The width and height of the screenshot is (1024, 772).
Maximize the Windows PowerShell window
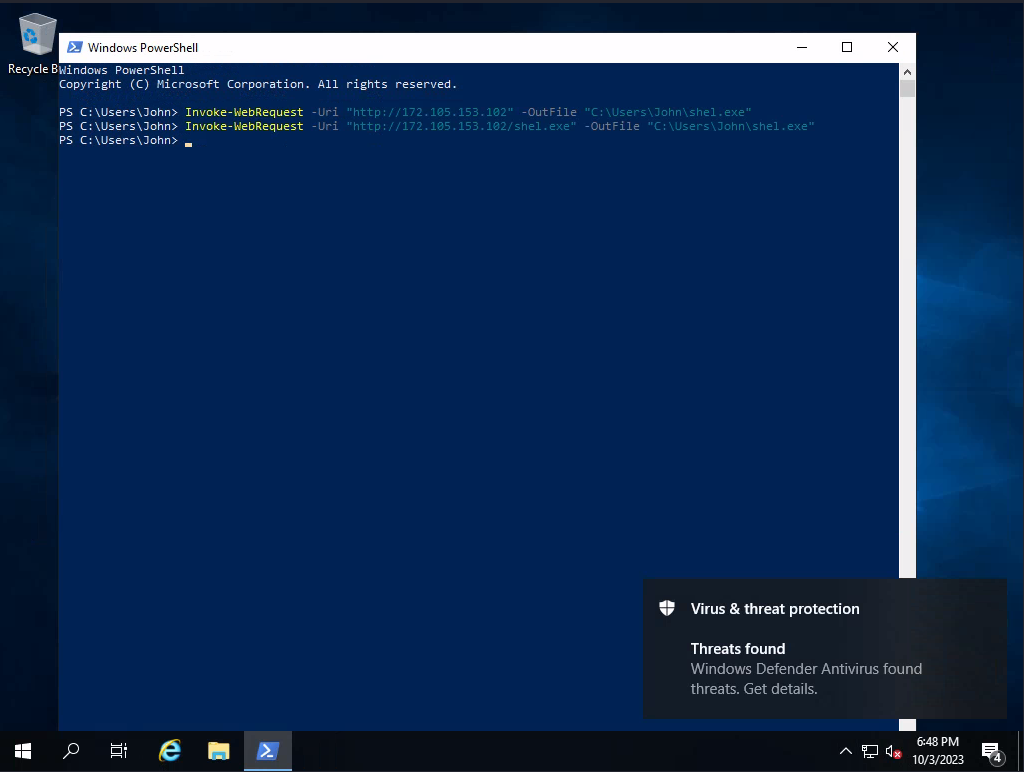(847, 47)
